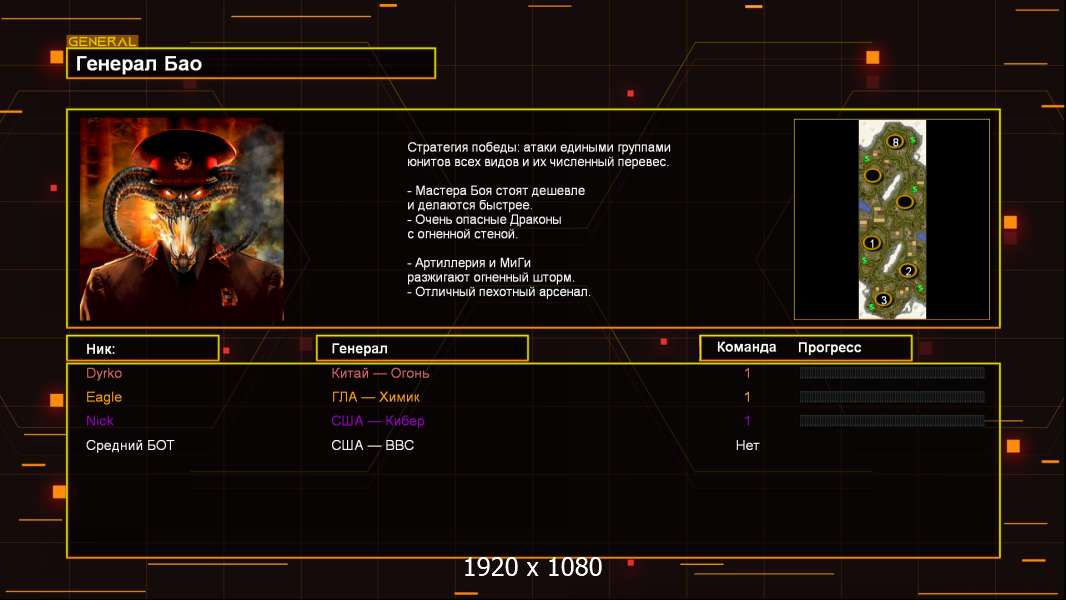Click the map preview thumbnail
1066x600 pixels.
tap(892, 219)
